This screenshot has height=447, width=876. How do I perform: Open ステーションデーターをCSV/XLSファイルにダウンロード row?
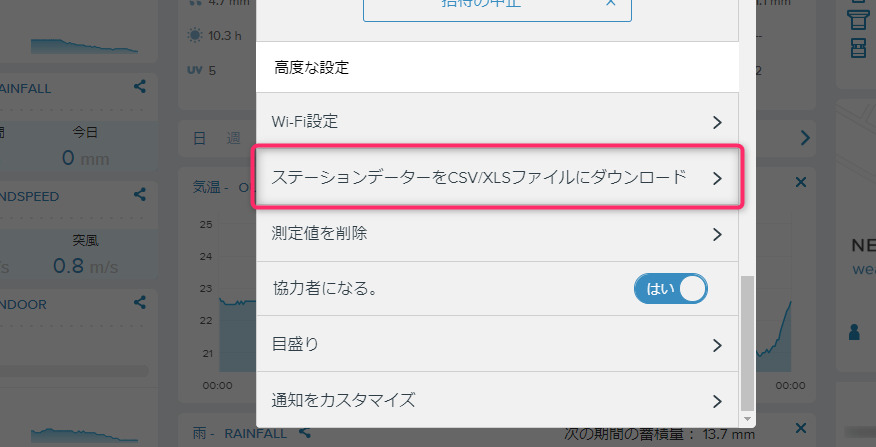point(497,177)
